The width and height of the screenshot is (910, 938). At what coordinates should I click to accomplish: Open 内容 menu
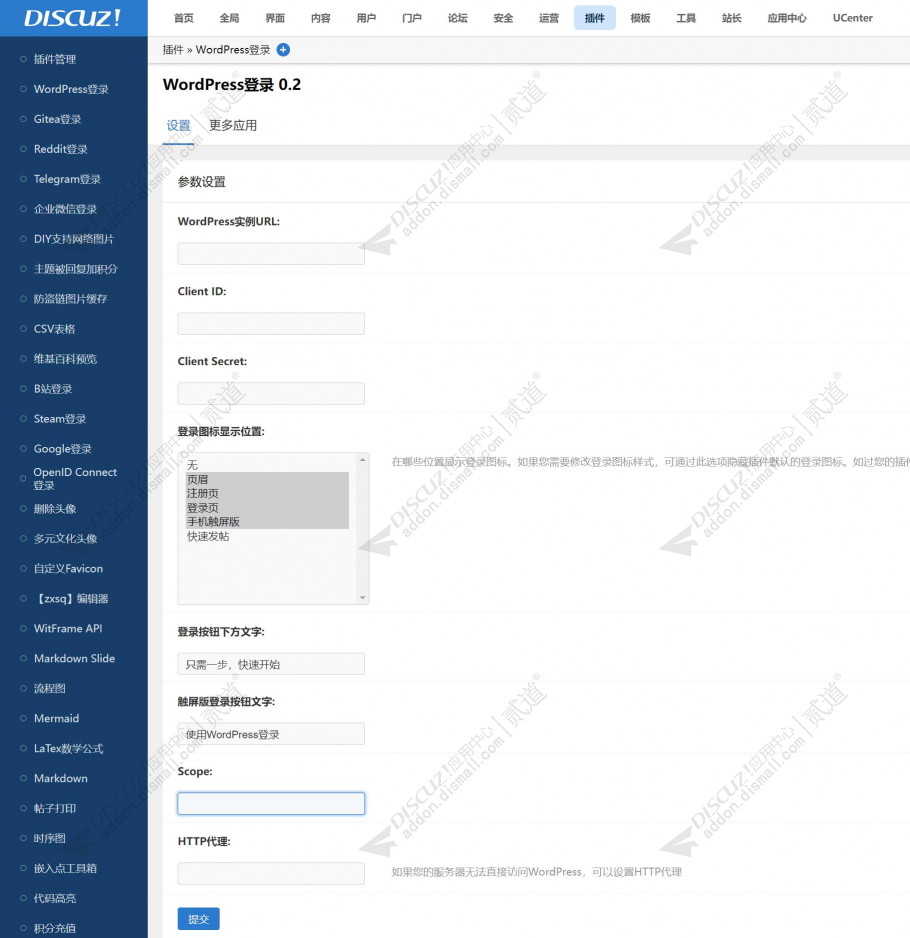(321, 18)
